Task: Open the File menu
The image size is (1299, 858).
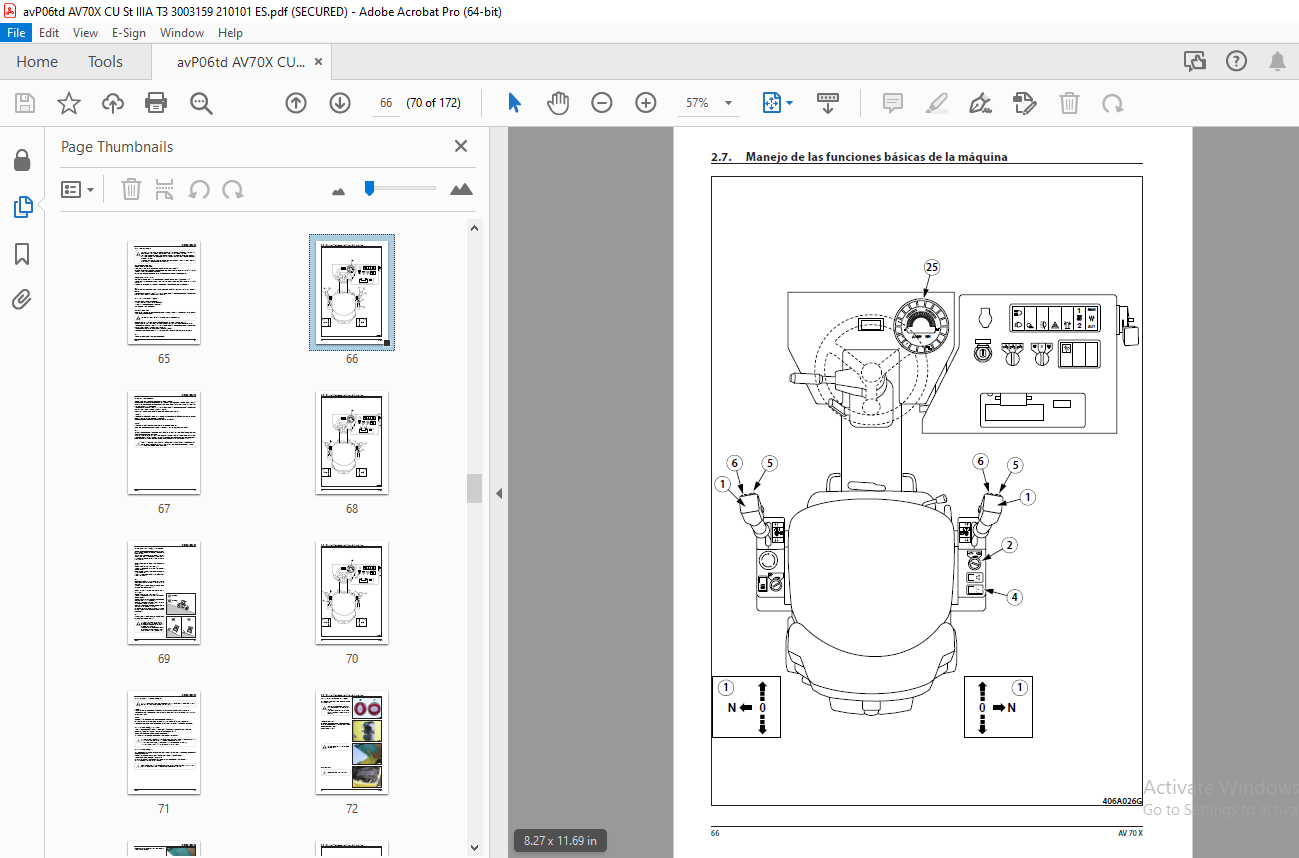Action: 17,33
